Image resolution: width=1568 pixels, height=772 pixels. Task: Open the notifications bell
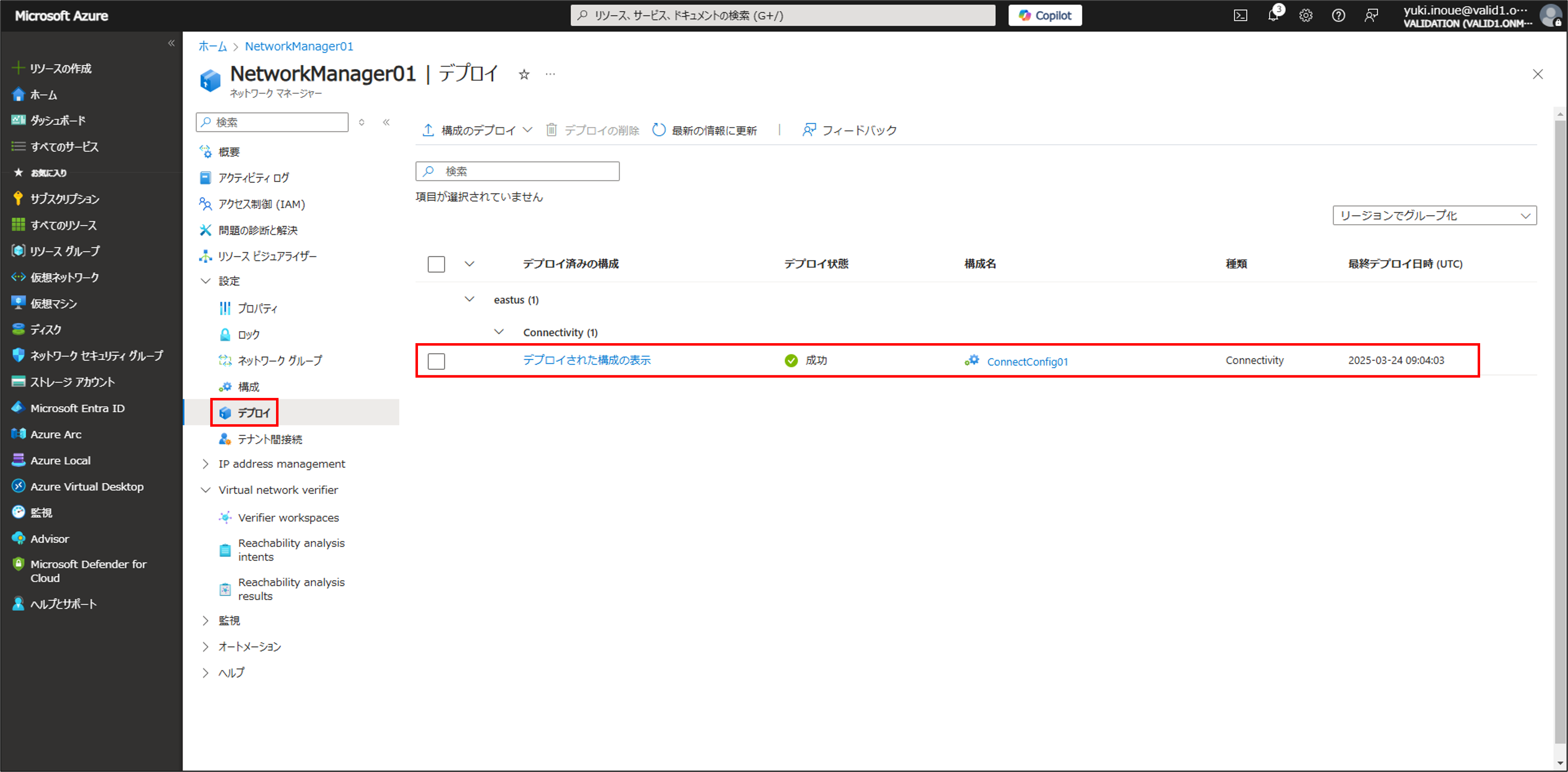tap(1273, 16)
